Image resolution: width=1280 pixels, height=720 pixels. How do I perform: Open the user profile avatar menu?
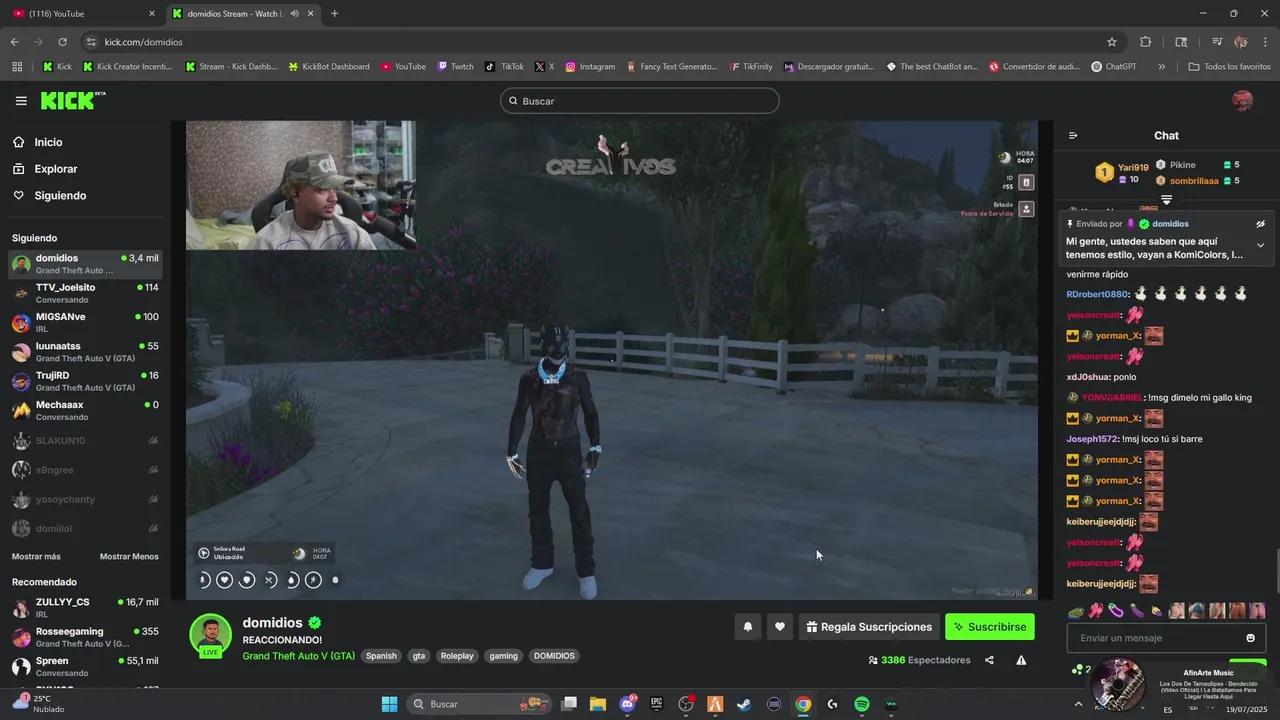1242,101
